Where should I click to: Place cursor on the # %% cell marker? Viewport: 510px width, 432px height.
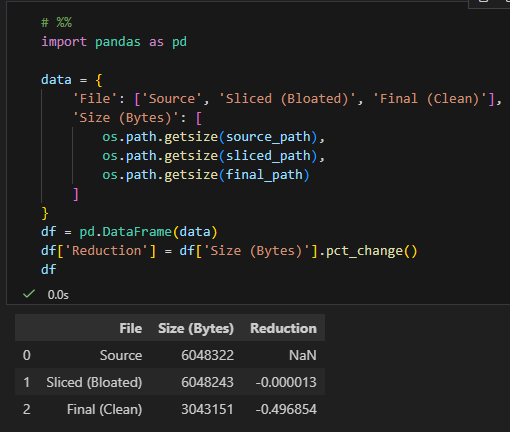[x=56, y=23]
